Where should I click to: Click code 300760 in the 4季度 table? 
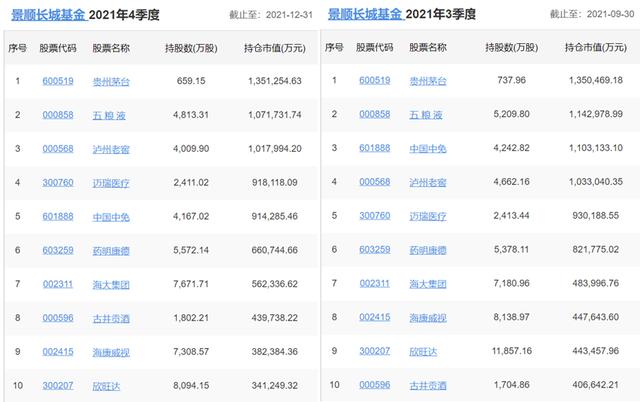[x=58, y=183]
